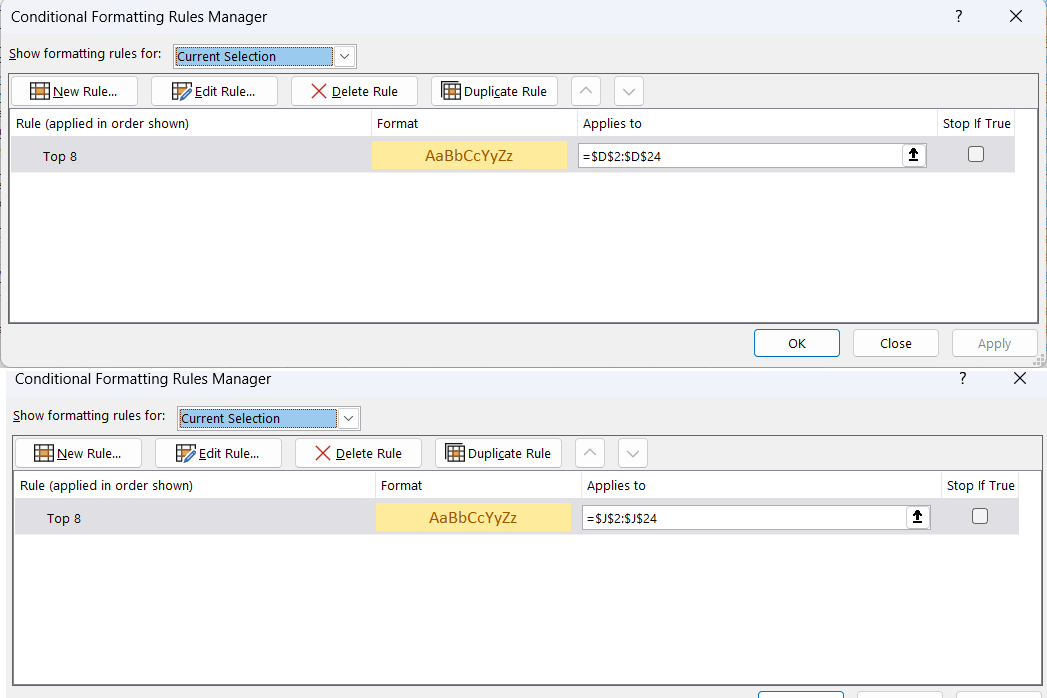Duplicate the rule in the lower dialog
Screen dimensions: 1047x698
(498, 454)
